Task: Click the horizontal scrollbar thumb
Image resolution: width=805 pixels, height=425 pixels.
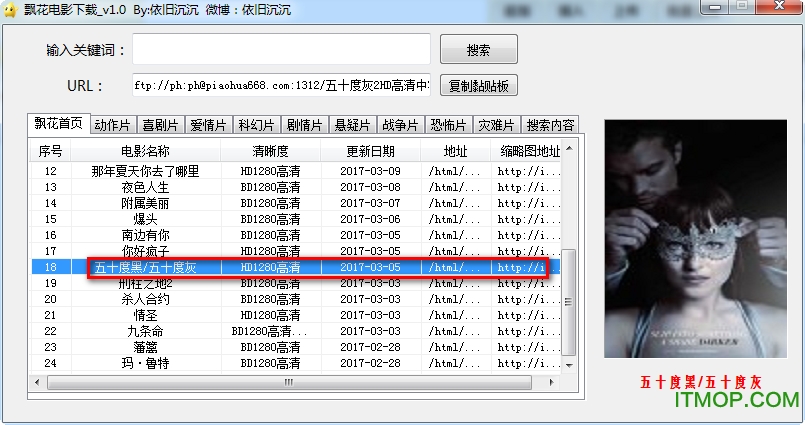Action: [289, 382]
